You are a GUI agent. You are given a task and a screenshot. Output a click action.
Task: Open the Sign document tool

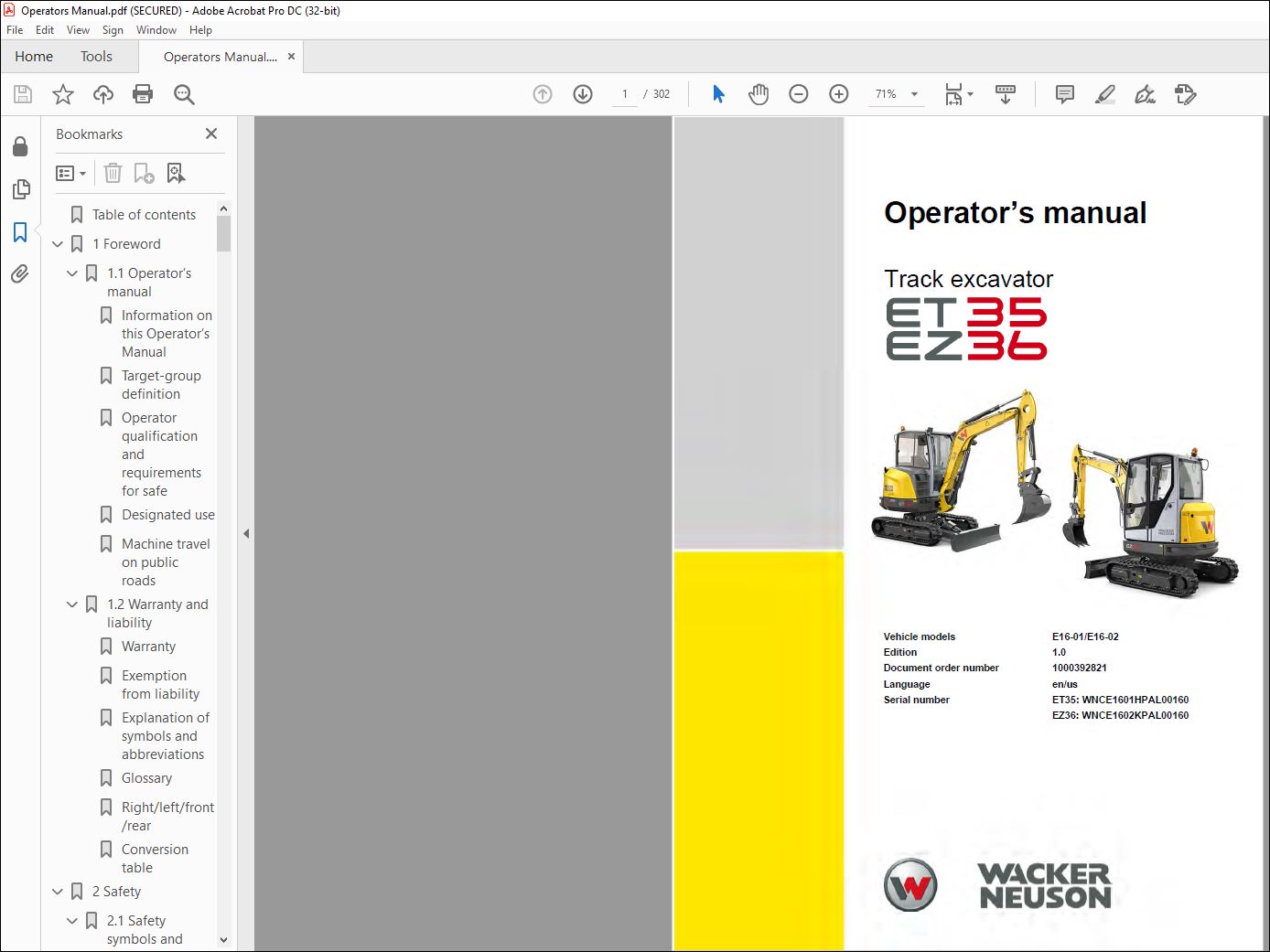(x=1146, y=94)
